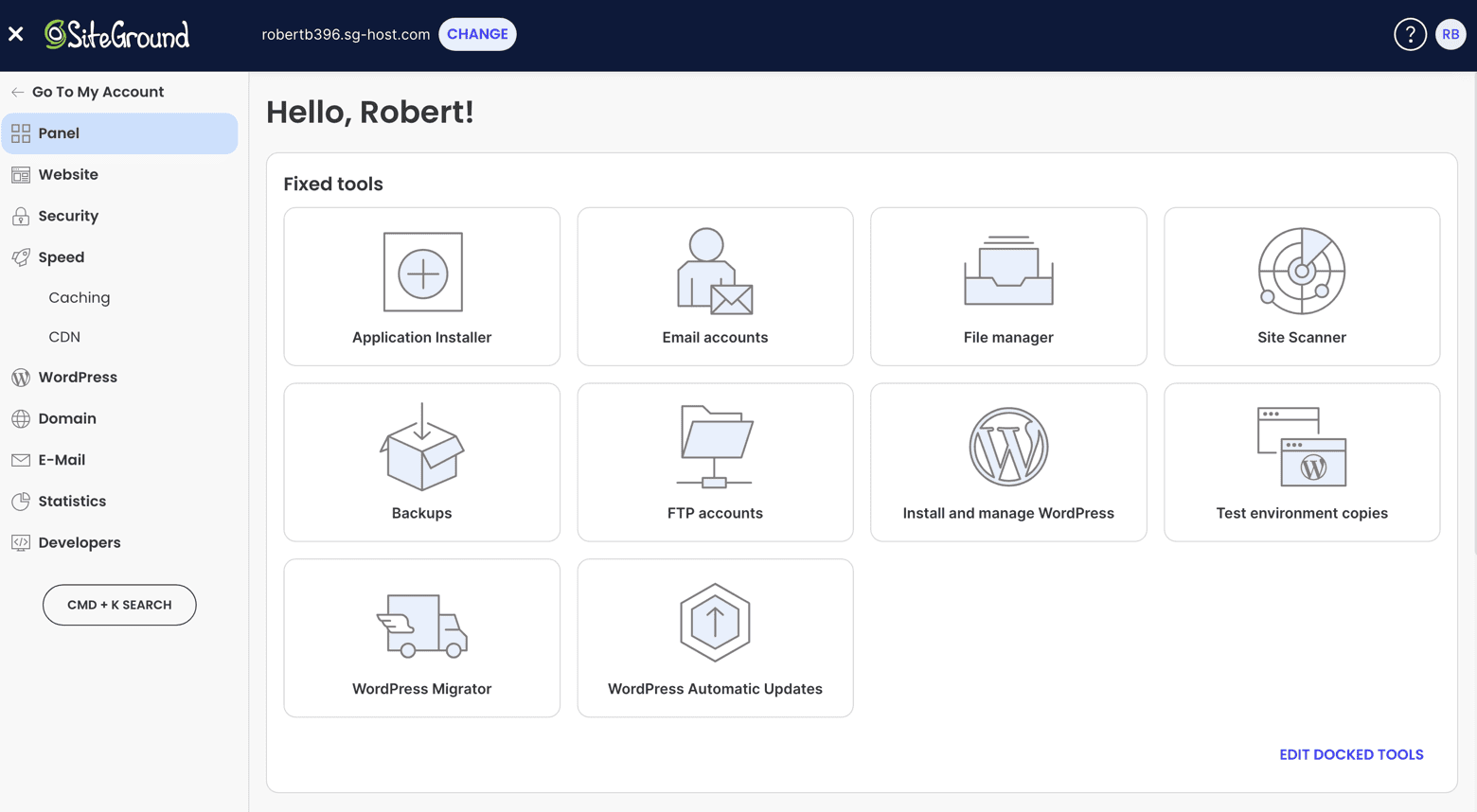Click the Statistics pie chart icon

tap(21, 502)
